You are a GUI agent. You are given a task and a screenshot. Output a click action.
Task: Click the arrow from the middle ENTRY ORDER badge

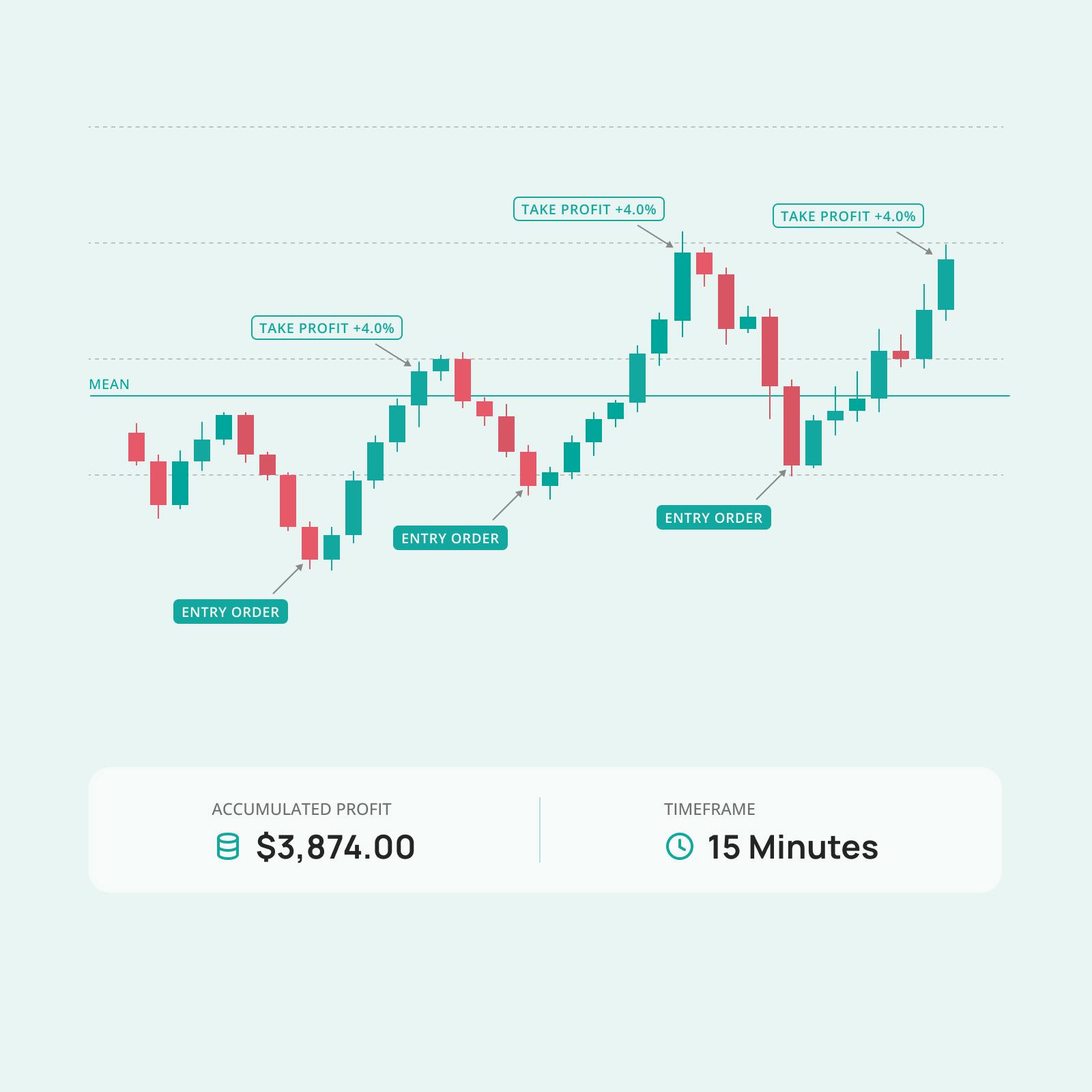pyautogui.click(x=507, y=505)
